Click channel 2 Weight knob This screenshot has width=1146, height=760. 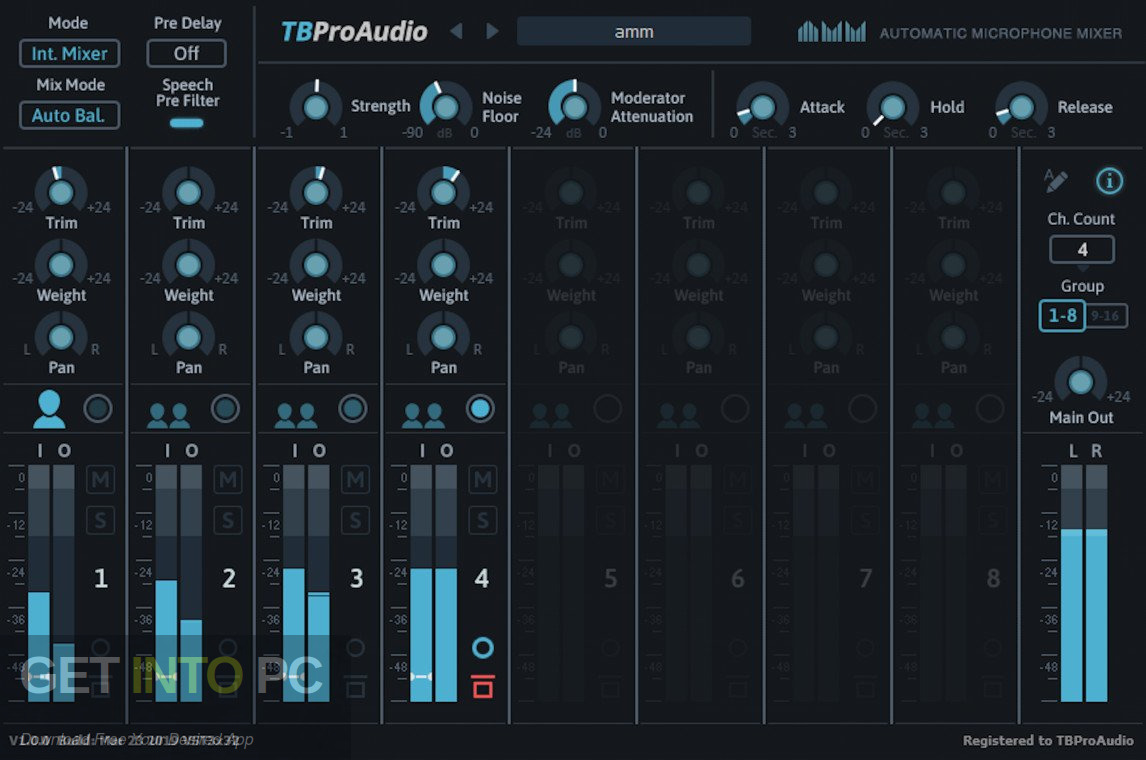point(189,265)
